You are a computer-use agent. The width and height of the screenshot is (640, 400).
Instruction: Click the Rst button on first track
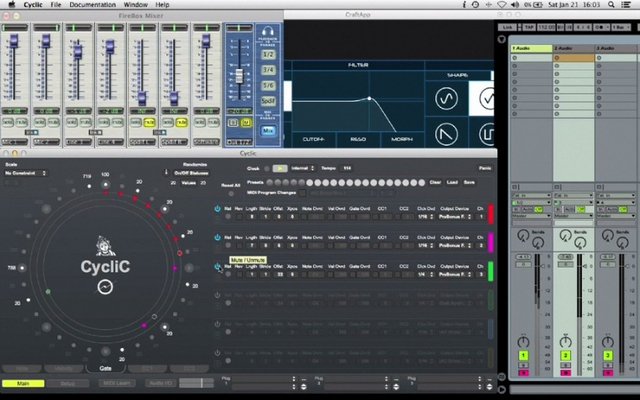point(228,217)
